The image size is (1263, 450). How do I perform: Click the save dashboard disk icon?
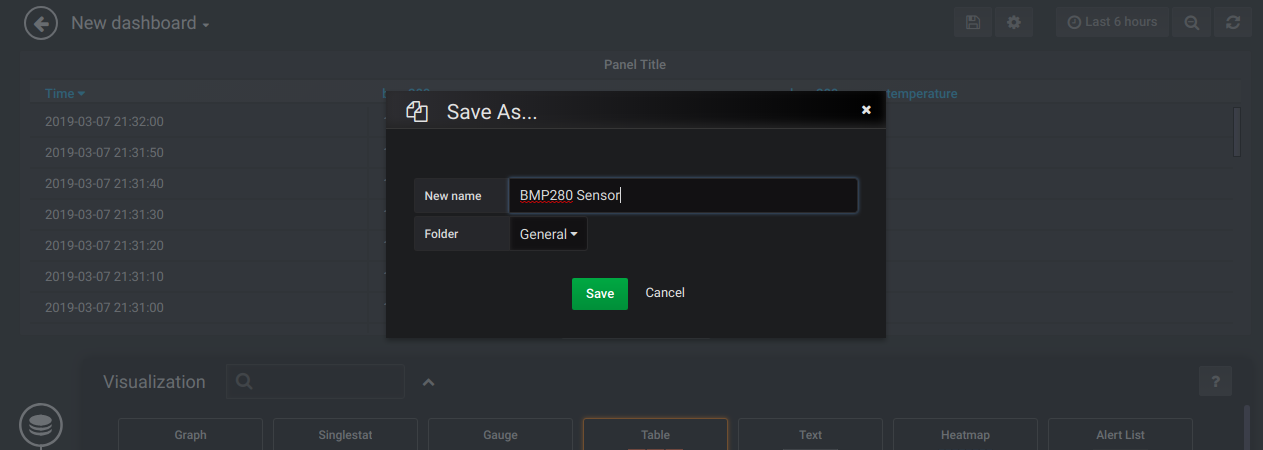973,22
